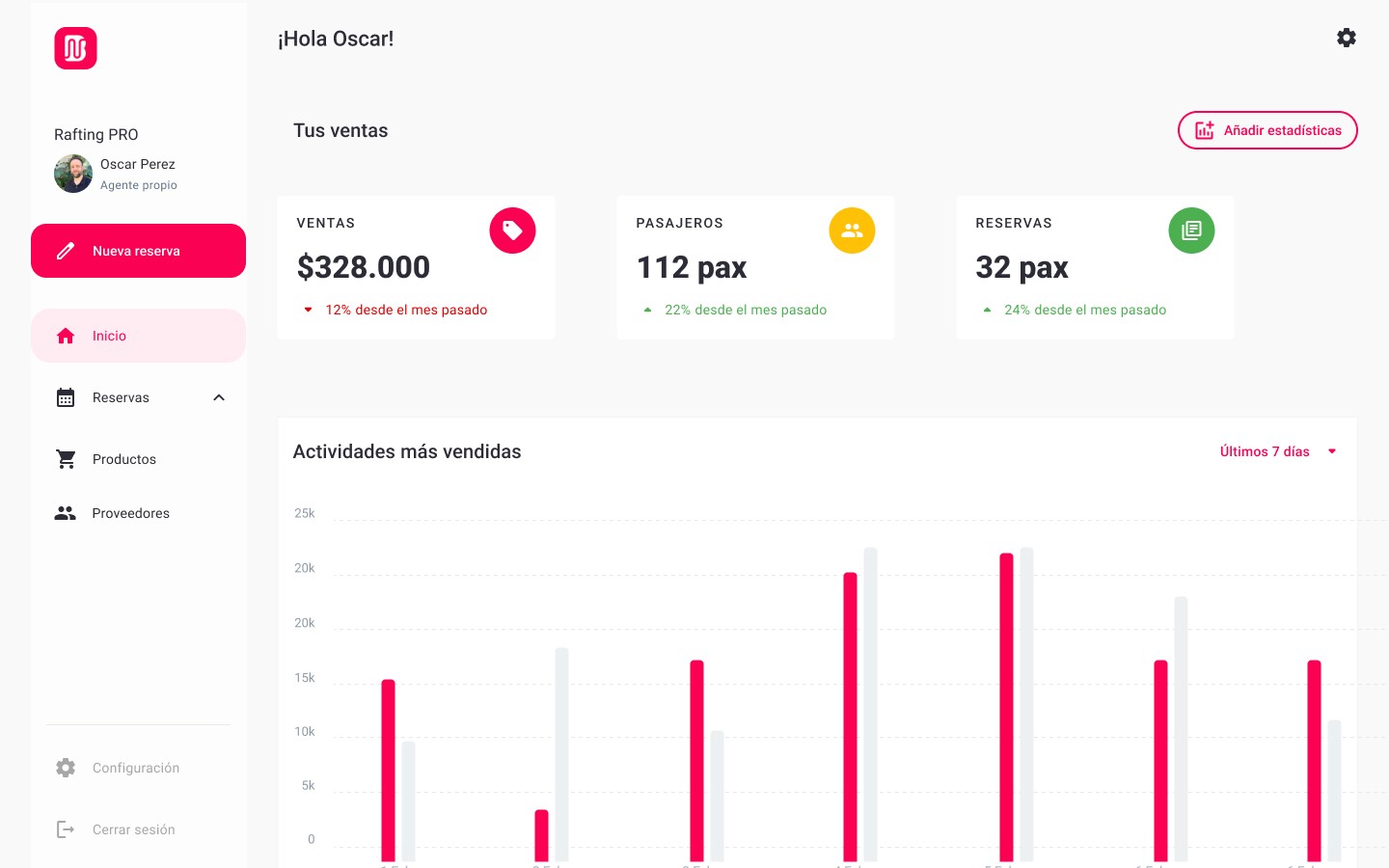
Task: Click the Cerrar sesión logout icon
Action: click(66, 829)
